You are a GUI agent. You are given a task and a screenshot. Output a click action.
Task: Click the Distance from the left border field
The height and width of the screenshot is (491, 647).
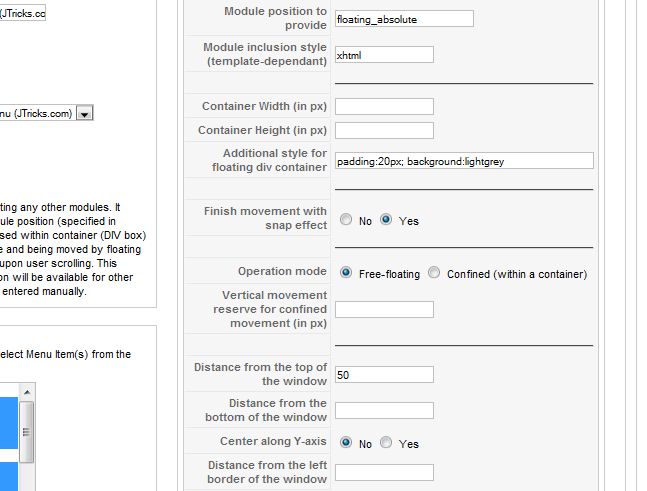pos(384,472)
